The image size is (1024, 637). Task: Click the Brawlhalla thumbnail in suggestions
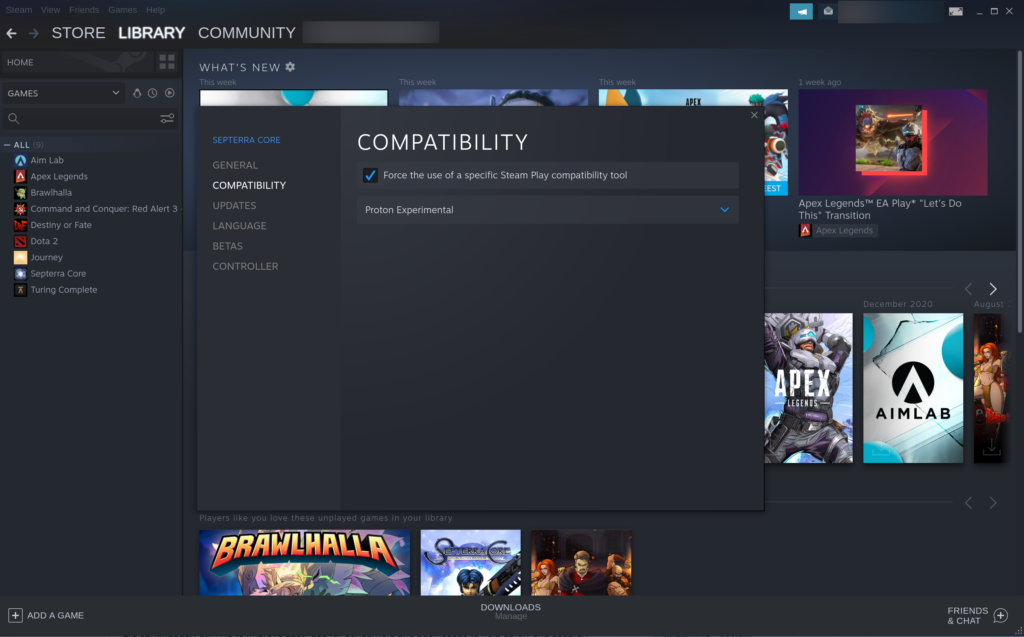tap(304, 562)
